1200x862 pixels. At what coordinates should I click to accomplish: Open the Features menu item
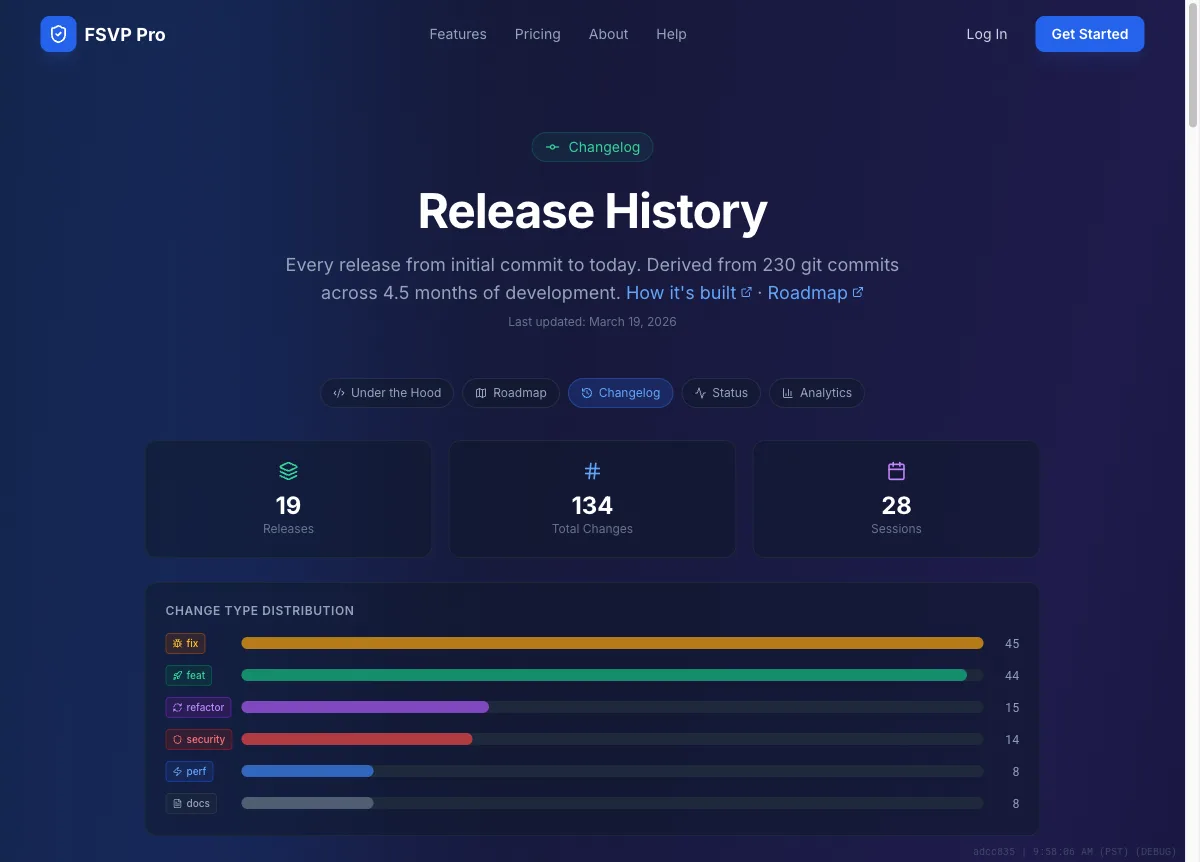pos(457,34)
